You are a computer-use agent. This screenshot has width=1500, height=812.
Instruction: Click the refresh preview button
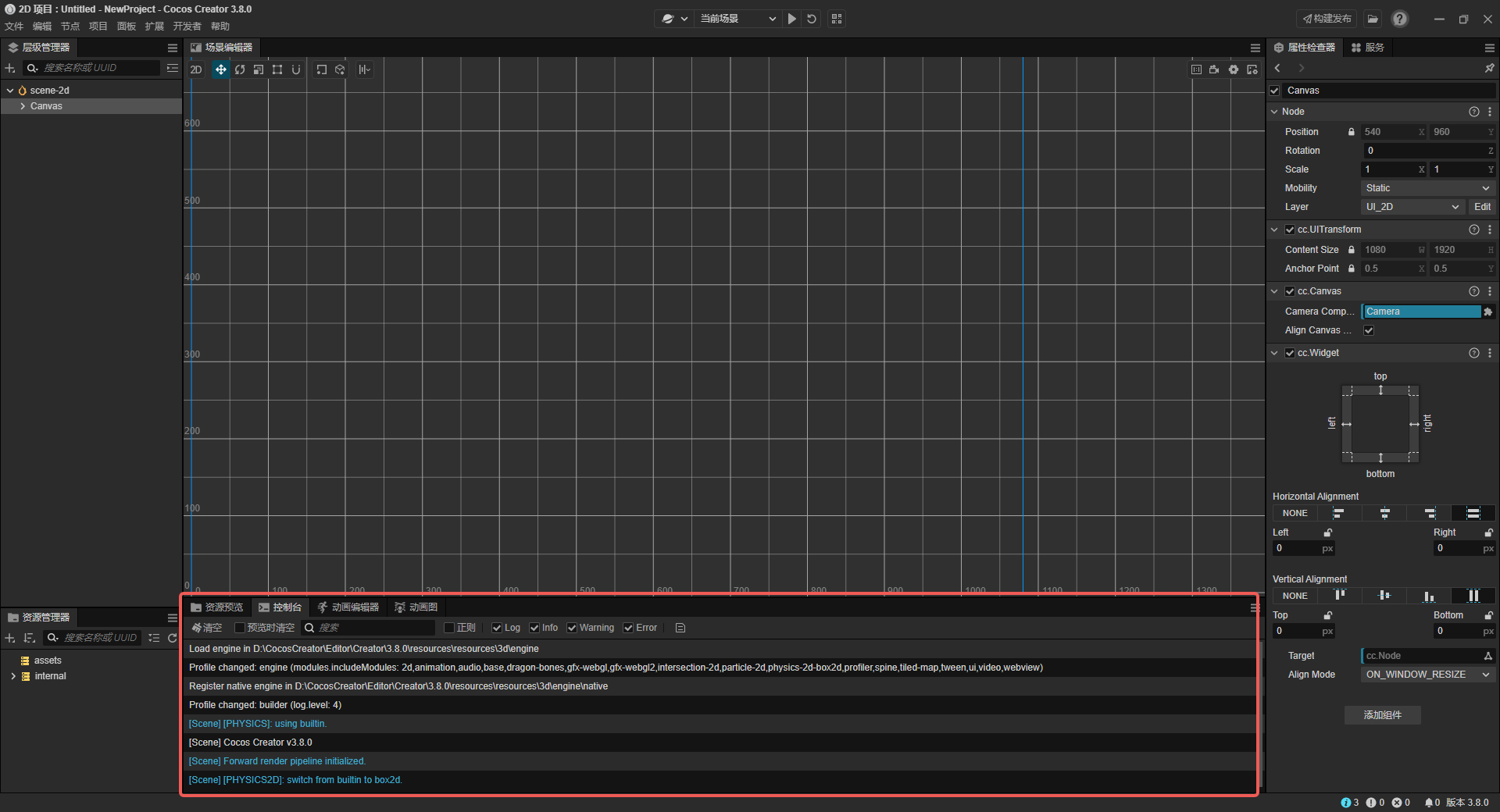pos(812,19)
